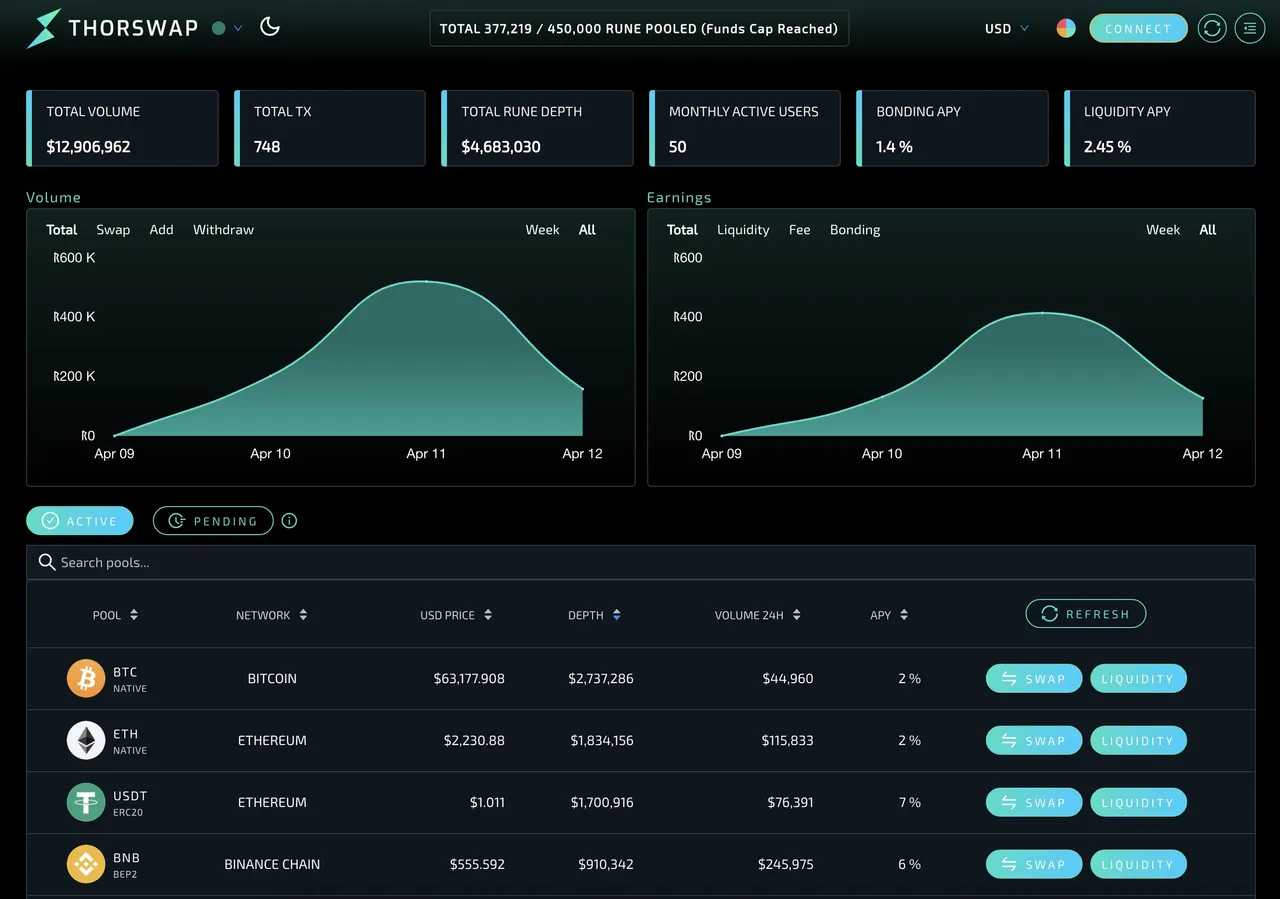Click the USDT price $1.011
1280x899 pixels.
[x=487, y=803]
